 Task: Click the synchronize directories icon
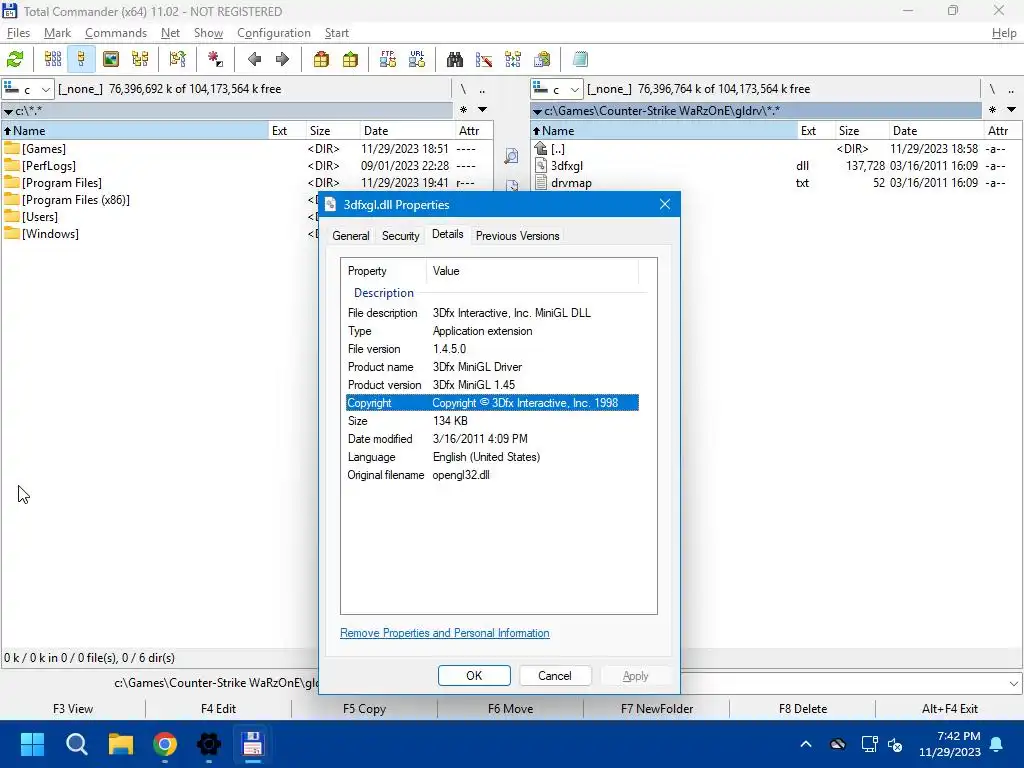[513, 59]
